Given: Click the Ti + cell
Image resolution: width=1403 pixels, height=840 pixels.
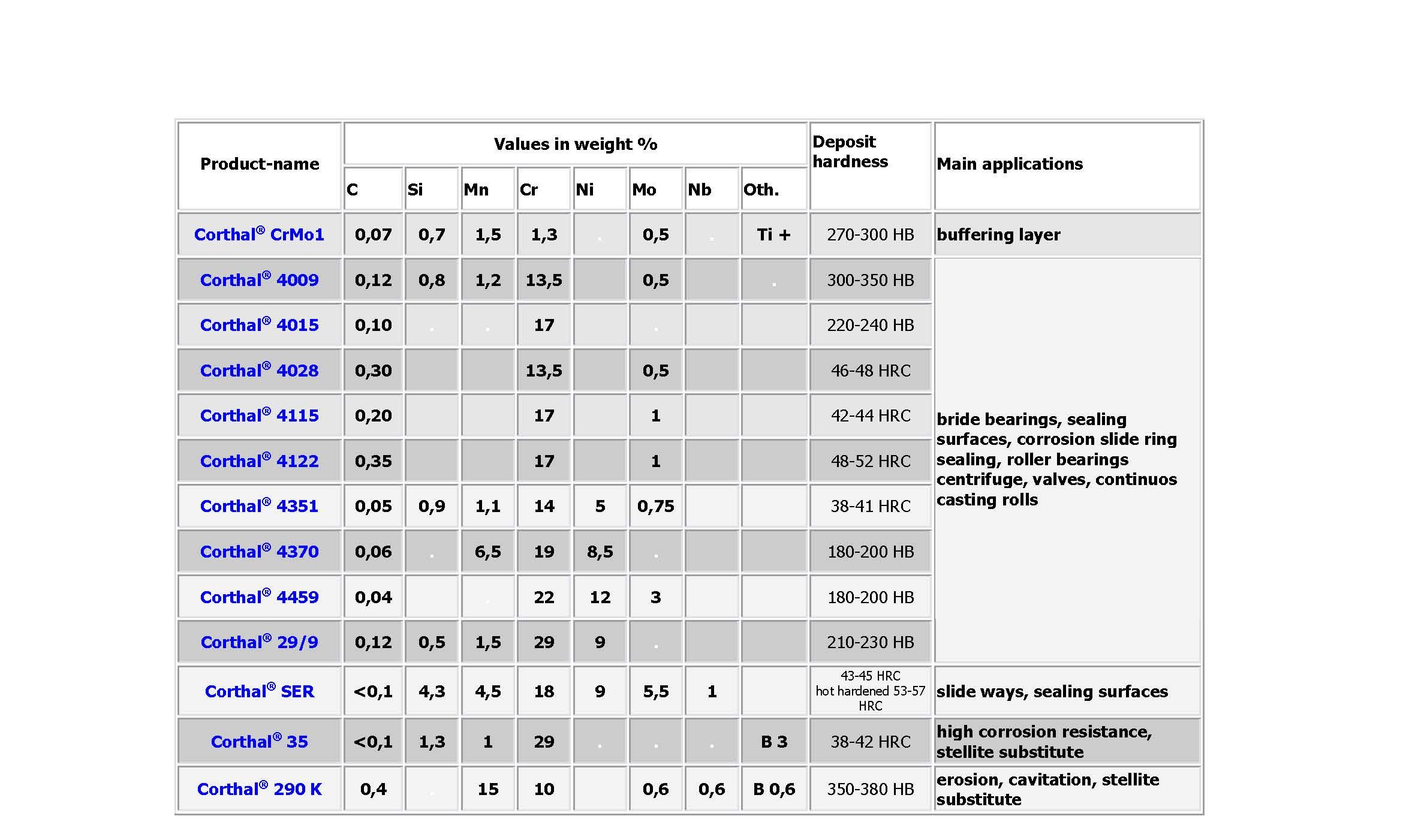Looking at the screenshot, I should pyautogui.click(x=774, y=234).
